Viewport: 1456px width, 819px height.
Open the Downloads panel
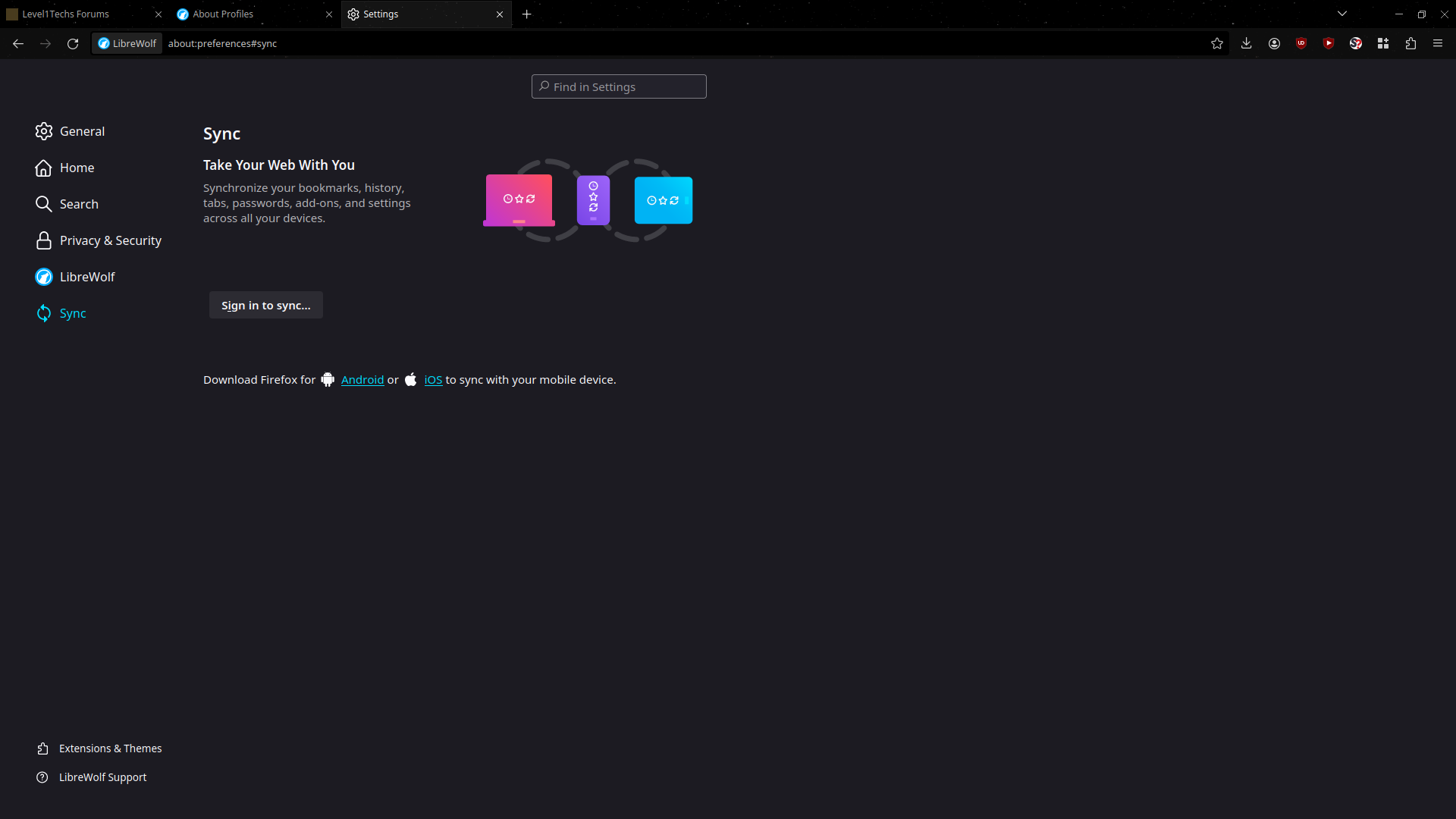point(1246,43)
